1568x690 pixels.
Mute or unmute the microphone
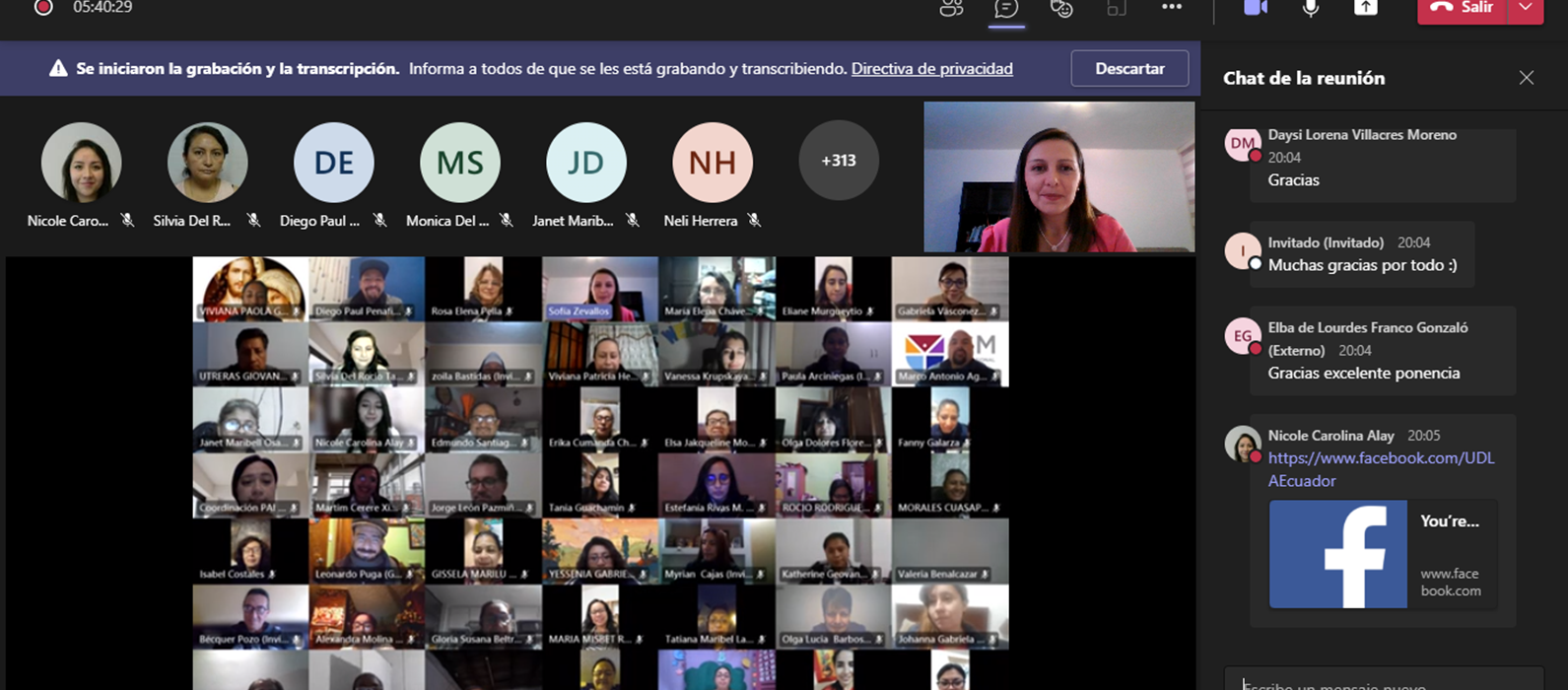(1311, 8)
